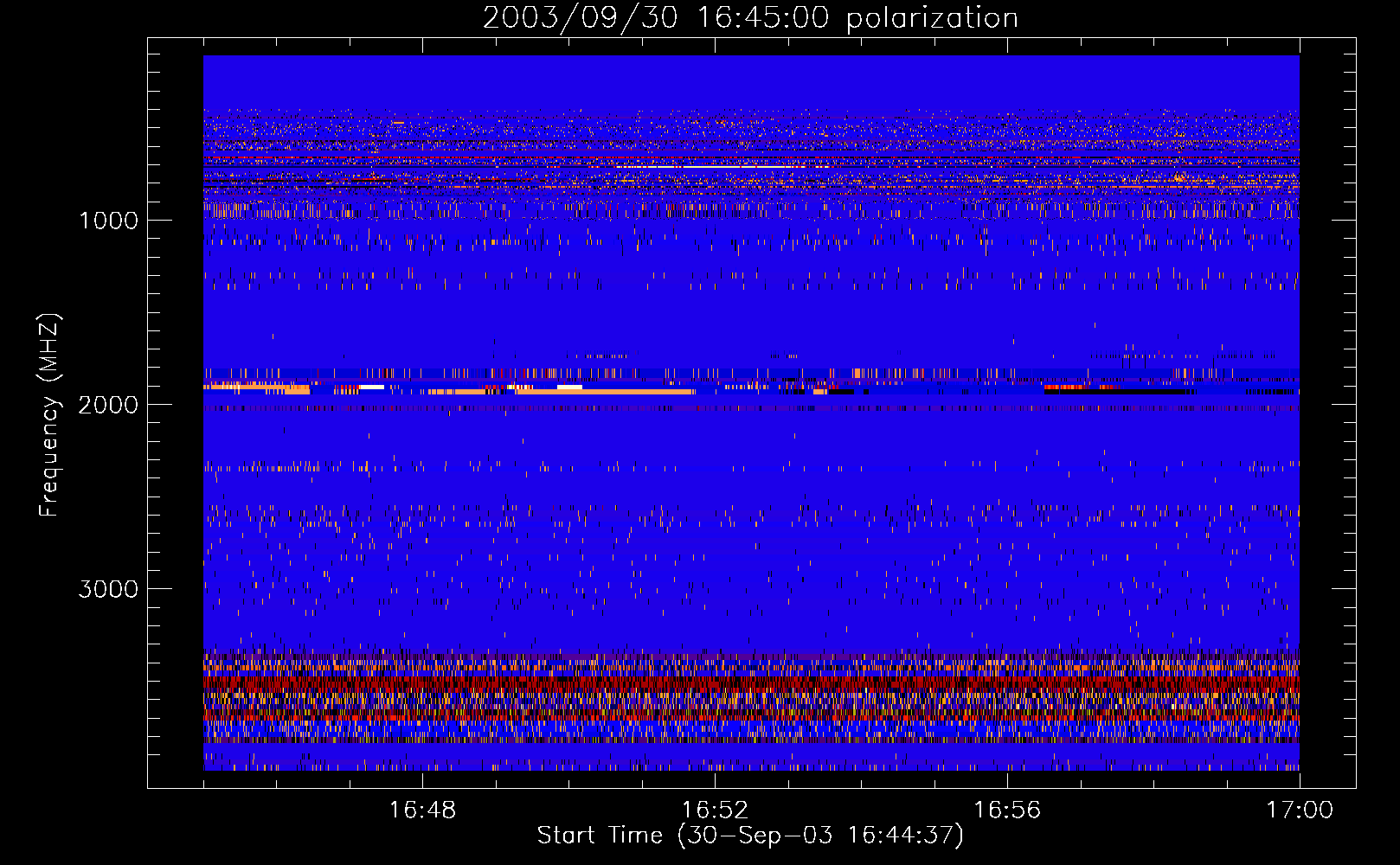Click the "16:48" time tick label
This screenshot has height=865, width=1400.
[422, 811]
